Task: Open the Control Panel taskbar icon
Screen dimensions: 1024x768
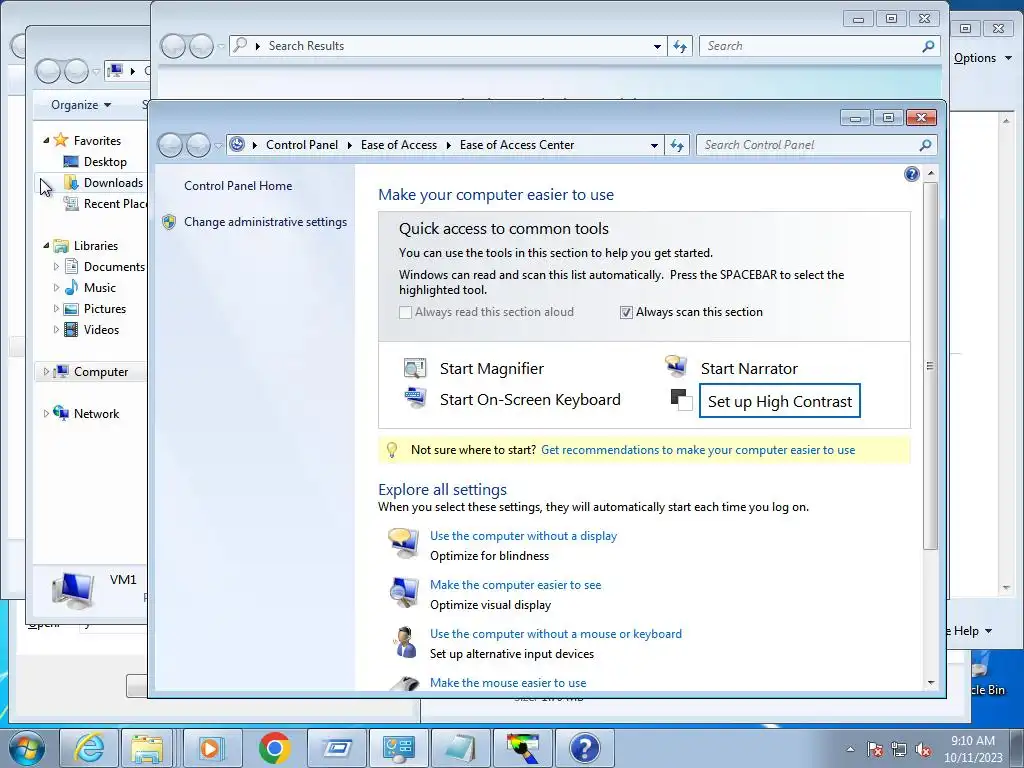Action: coord(399,748)
